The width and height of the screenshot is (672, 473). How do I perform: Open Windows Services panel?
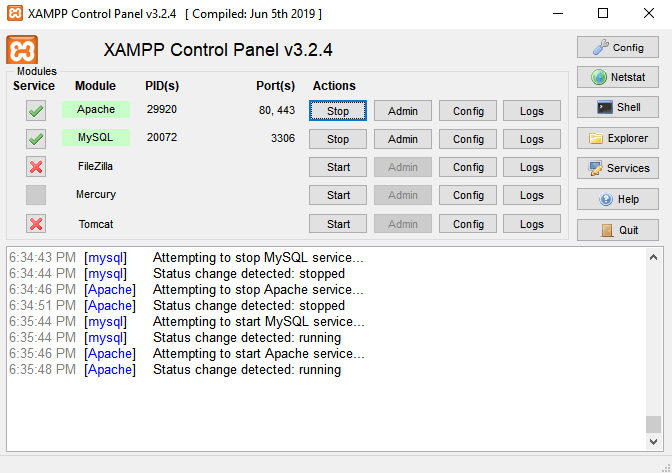(617, 168)
